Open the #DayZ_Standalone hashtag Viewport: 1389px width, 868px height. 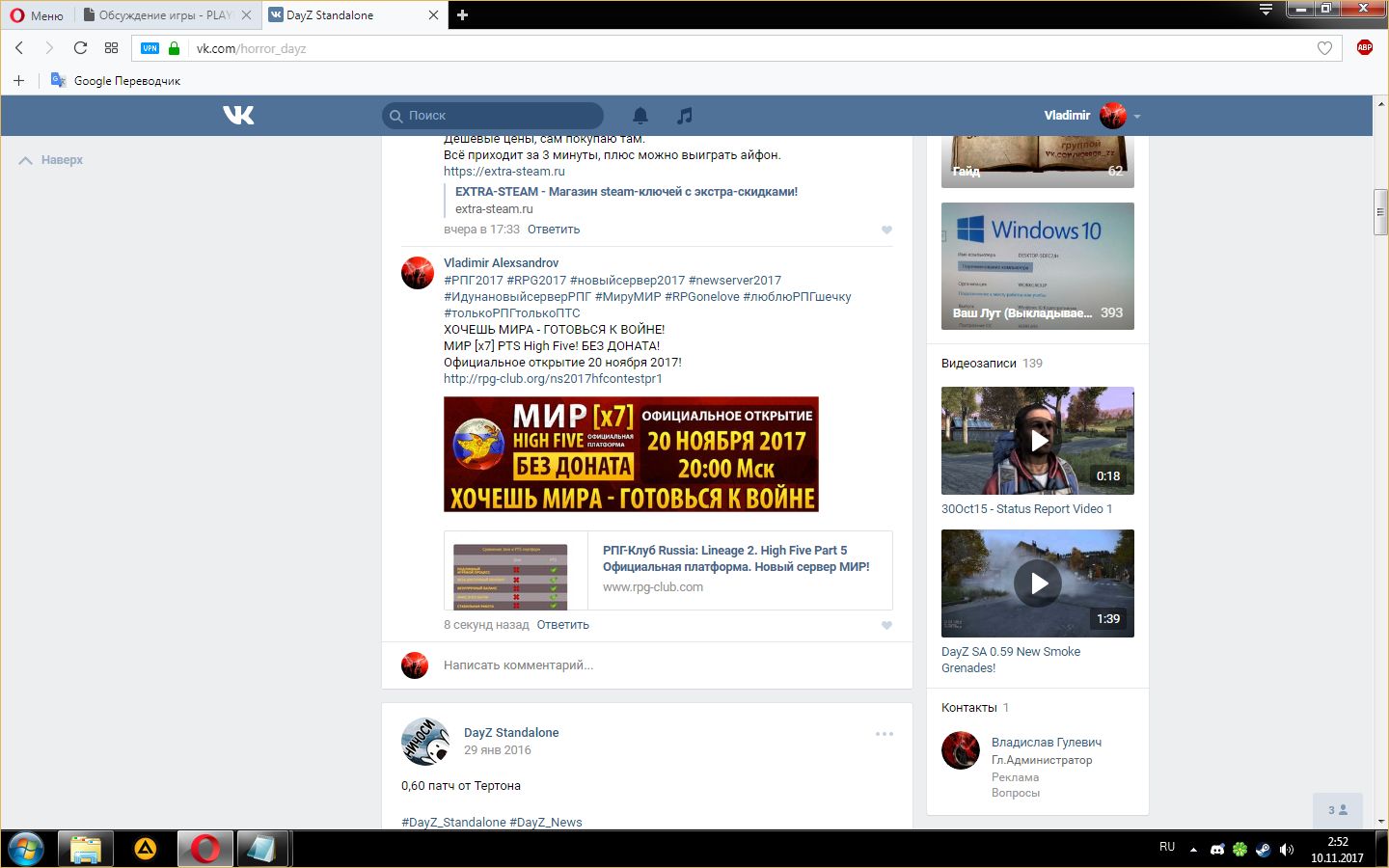453,823
